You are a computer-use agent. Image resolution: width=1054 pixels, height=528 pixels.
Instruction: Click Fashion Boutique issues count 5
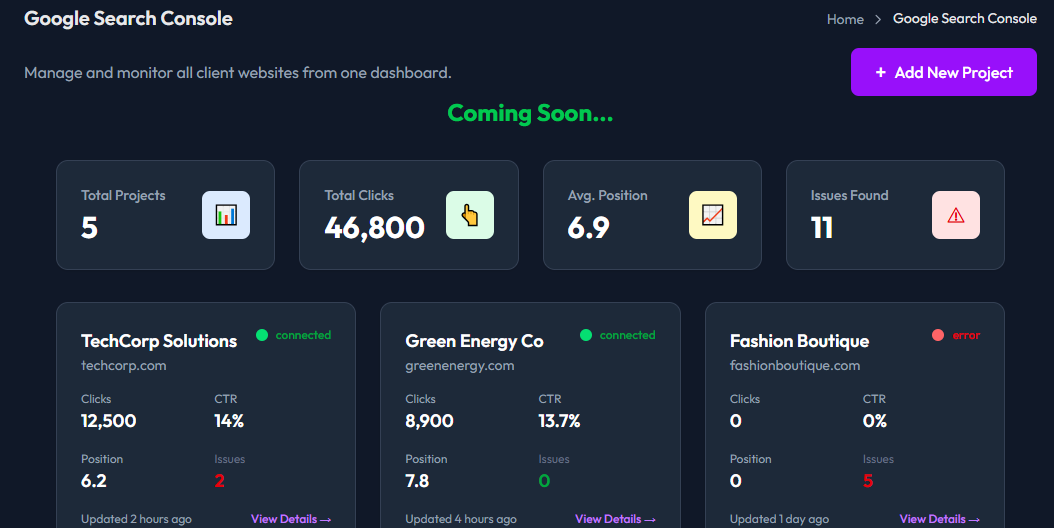pos(868,481)
